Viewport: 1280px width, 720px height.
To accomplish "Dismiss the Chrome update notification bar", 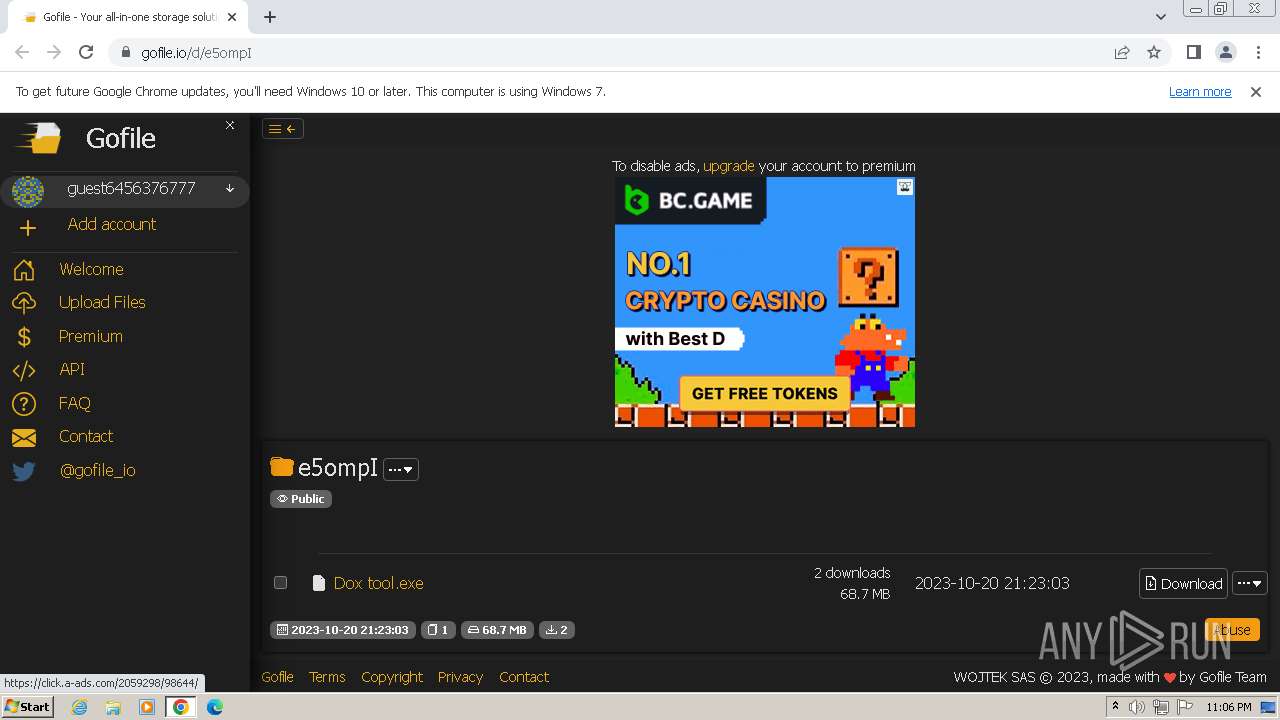I will [x=1256, y=91].
